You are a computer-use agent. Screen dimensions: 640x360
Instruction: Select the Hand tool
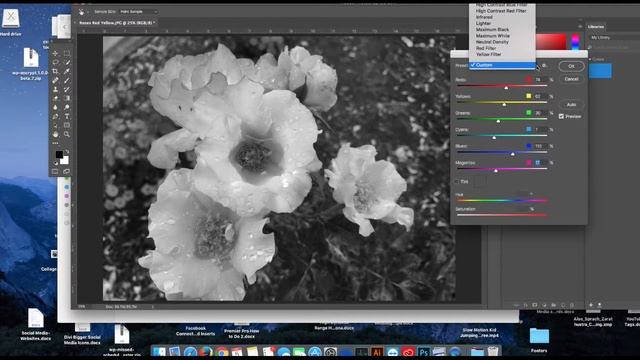pos(55,134)
